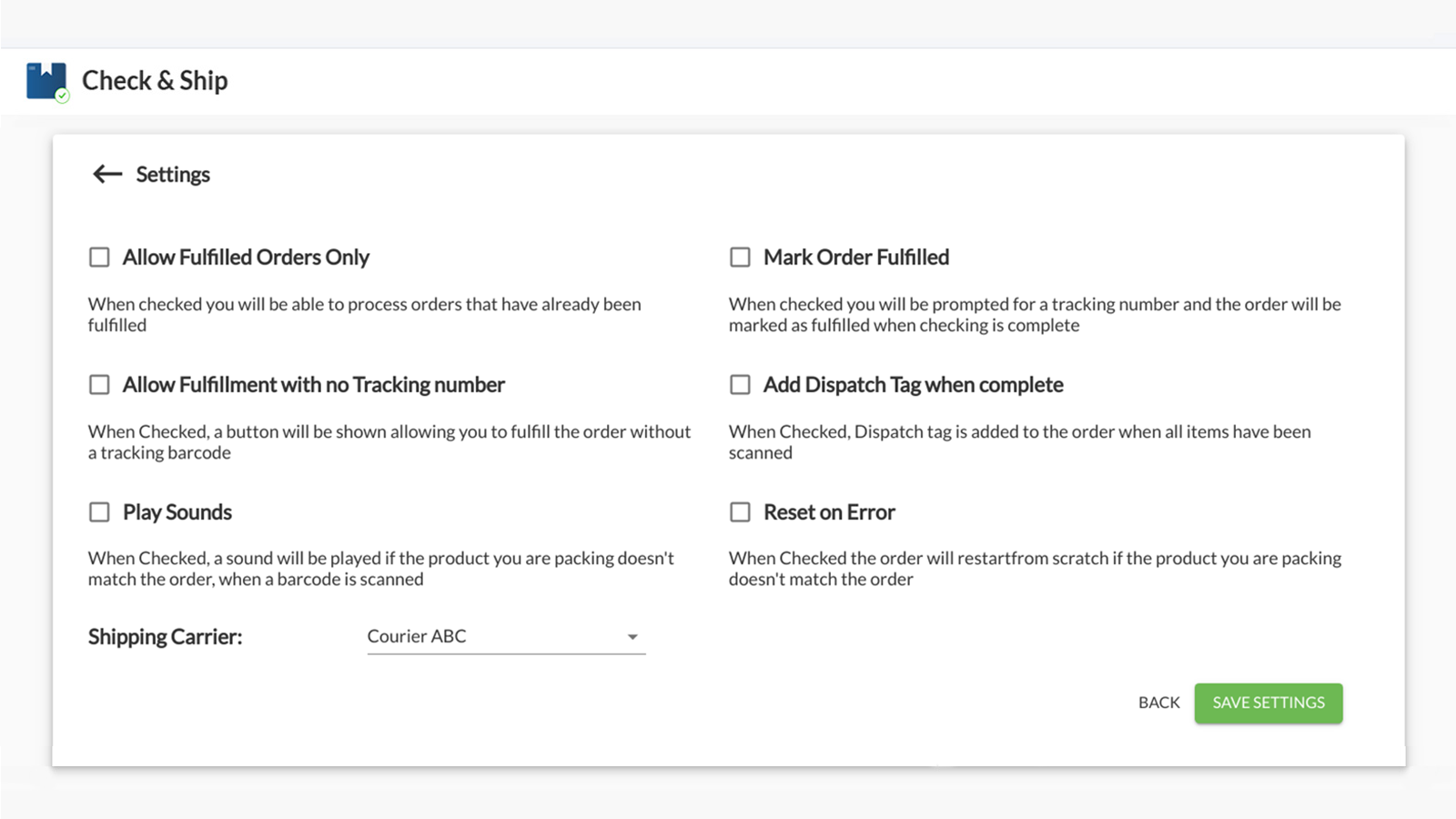The height and width of the screenshot is (819, 1456).
Task: Turn on the Play Sounds checkbox
Action: (x=99, y=512)
